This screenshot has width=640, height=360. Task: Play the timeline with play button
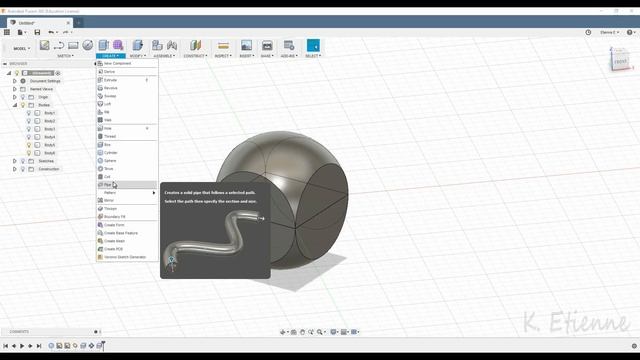coord(22,346)
